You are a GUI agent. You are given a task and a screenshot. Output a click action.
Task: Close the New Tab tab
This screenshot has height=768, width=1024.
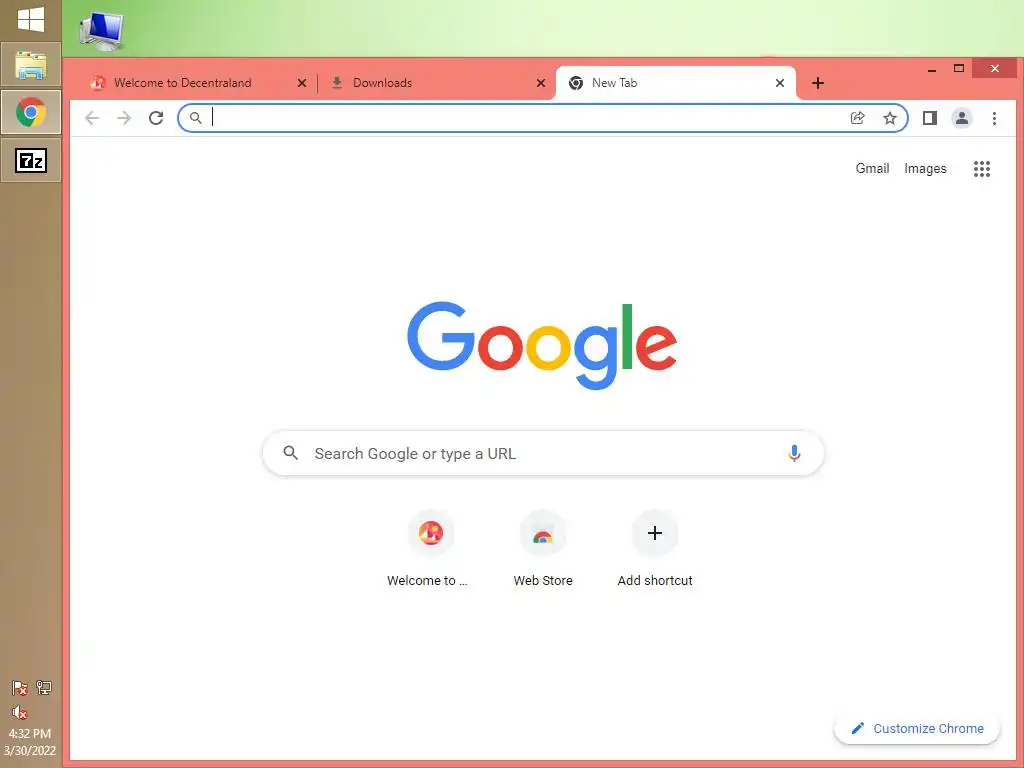click(x=780, y=83)
